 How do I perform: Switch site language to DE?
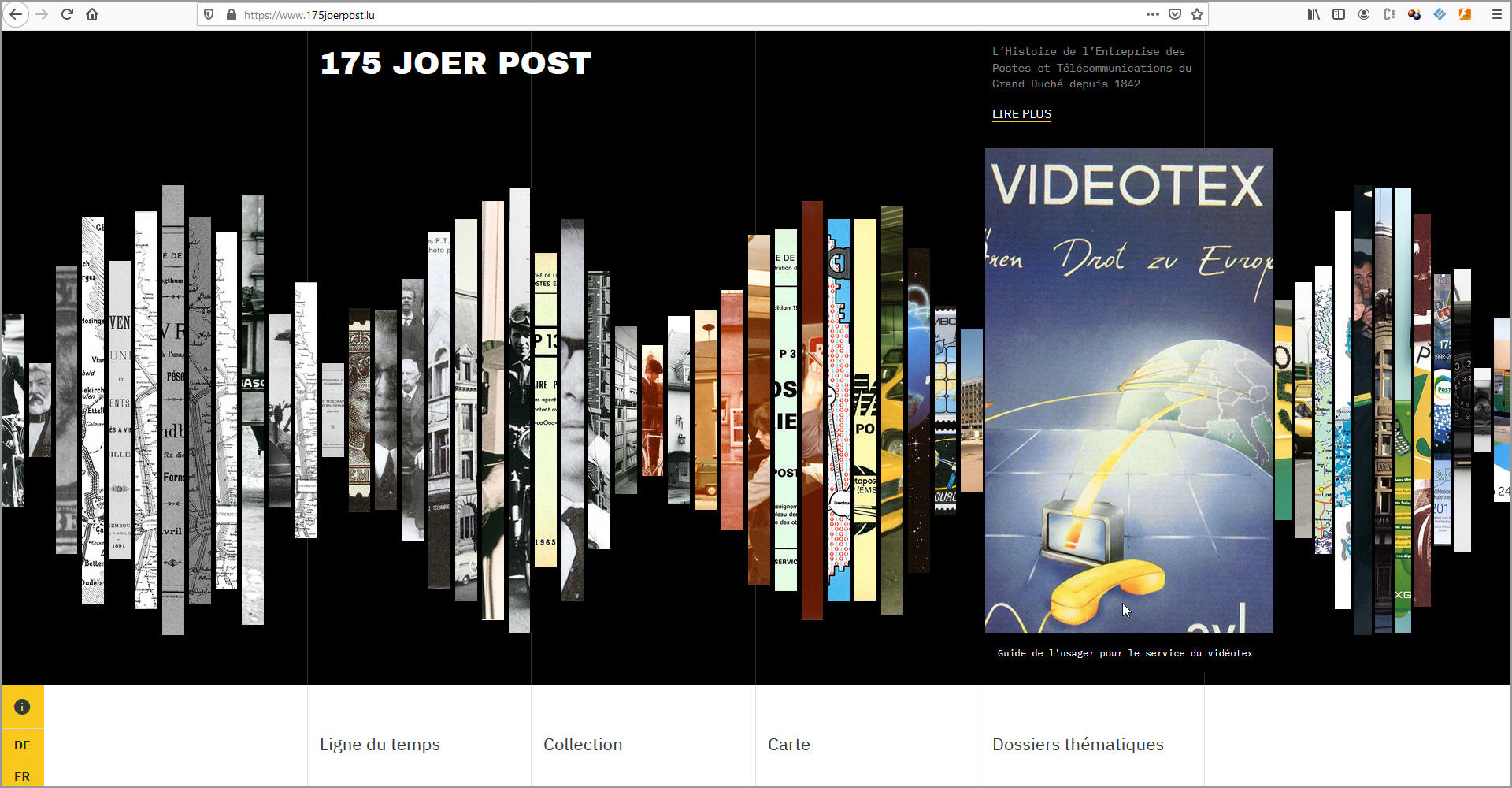coord(22,745)
